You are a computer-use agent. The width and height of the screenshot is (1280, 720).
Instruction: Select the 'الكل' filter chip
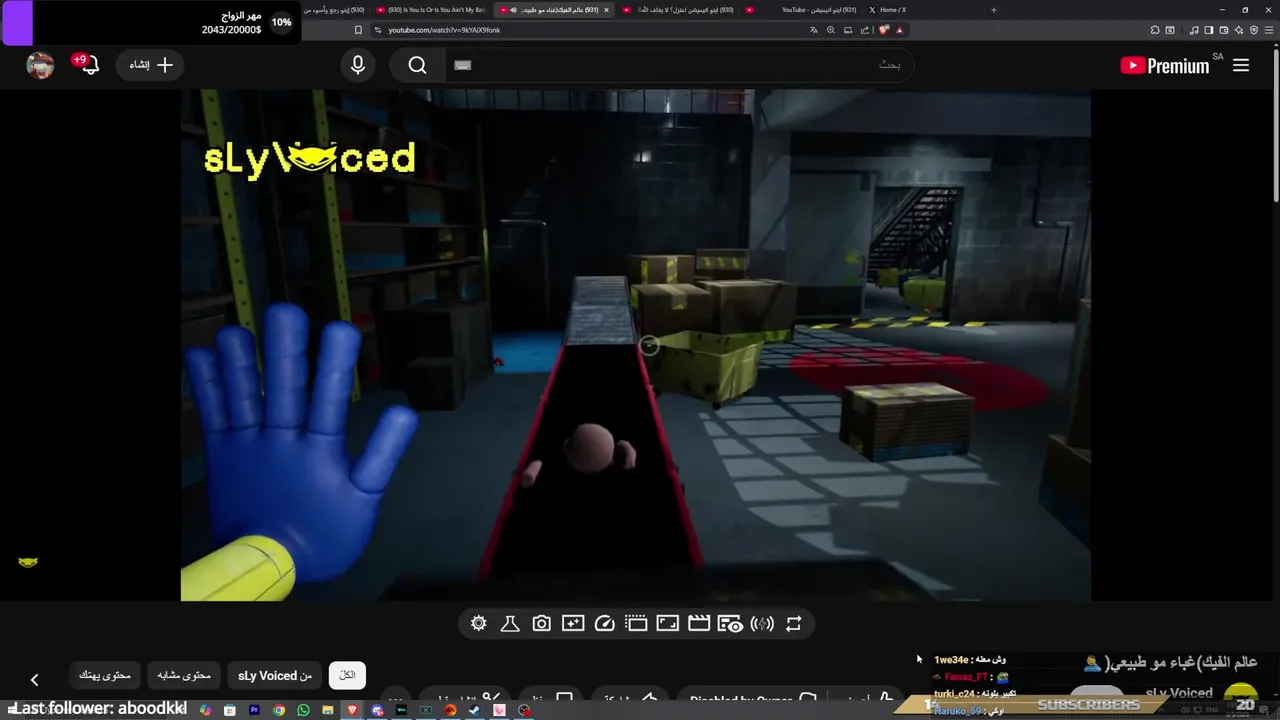coord(347,675)
